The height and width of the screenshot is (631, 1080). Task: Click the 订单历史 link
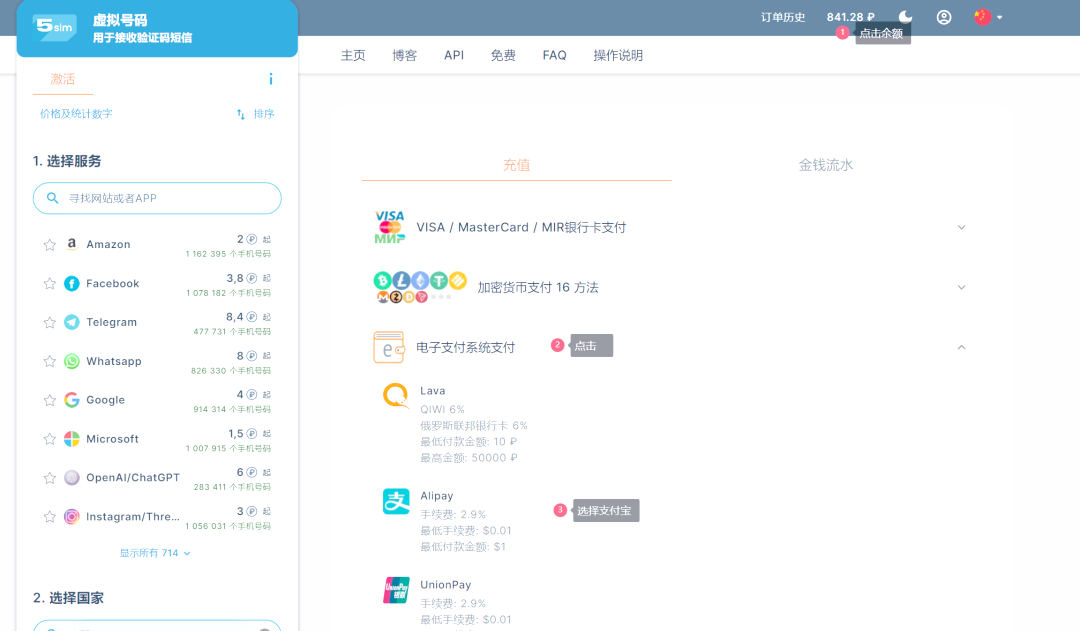(783, 17)
